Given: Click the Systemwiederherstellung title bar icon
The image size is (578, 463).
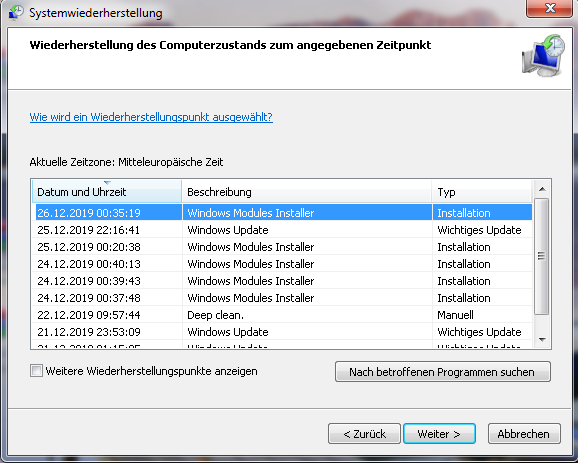Looking at the screenshot, I should pos(16,12).
